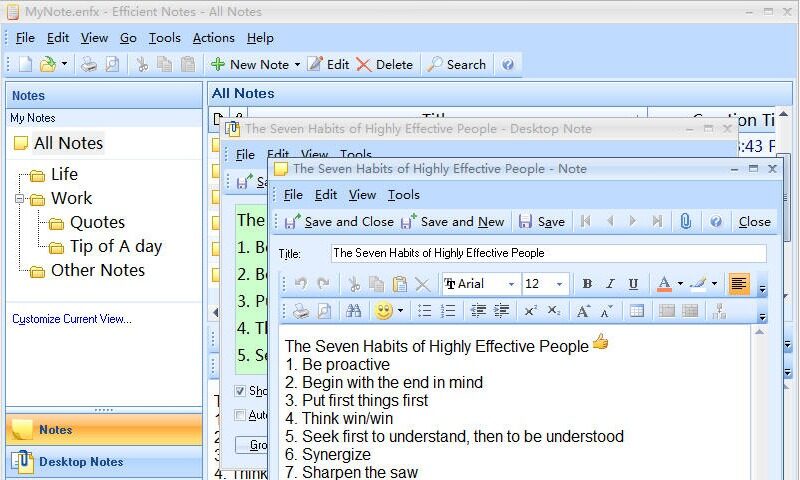Click Close in the Note window toolbar
This screenshot has height=480, width=800.
755,222
